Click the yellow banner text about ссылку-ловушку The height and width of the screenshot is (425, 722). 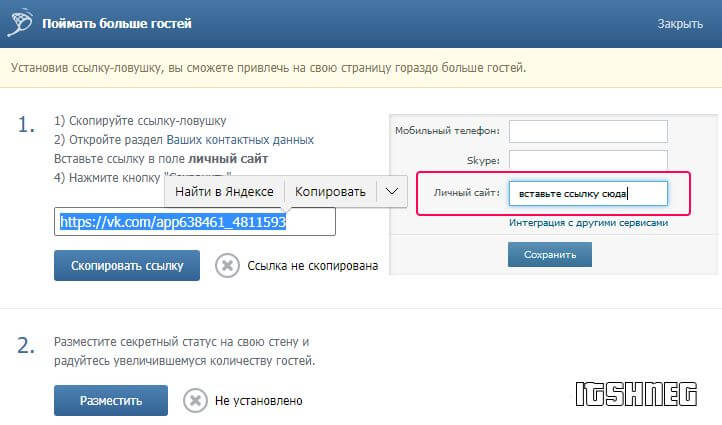coord(268,68)
